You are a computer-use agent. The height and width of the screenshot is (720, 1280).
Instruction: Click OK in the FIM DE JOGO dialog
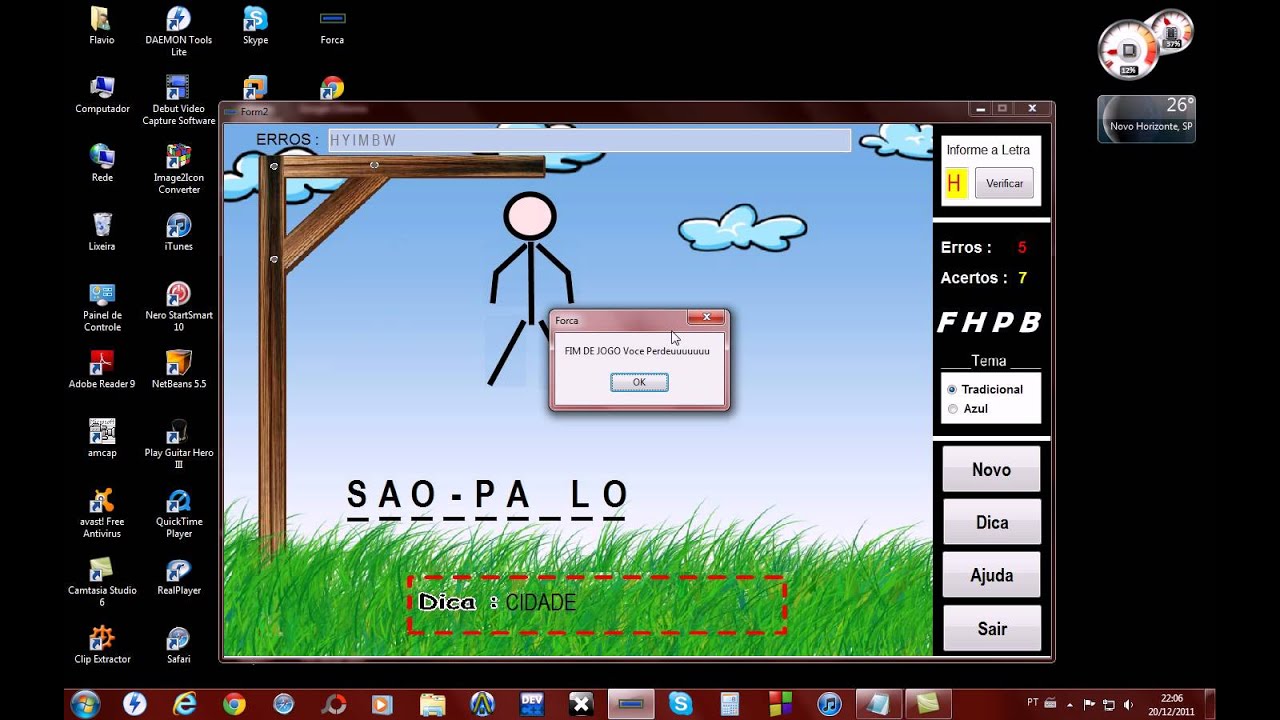click(x=639, y=382)
